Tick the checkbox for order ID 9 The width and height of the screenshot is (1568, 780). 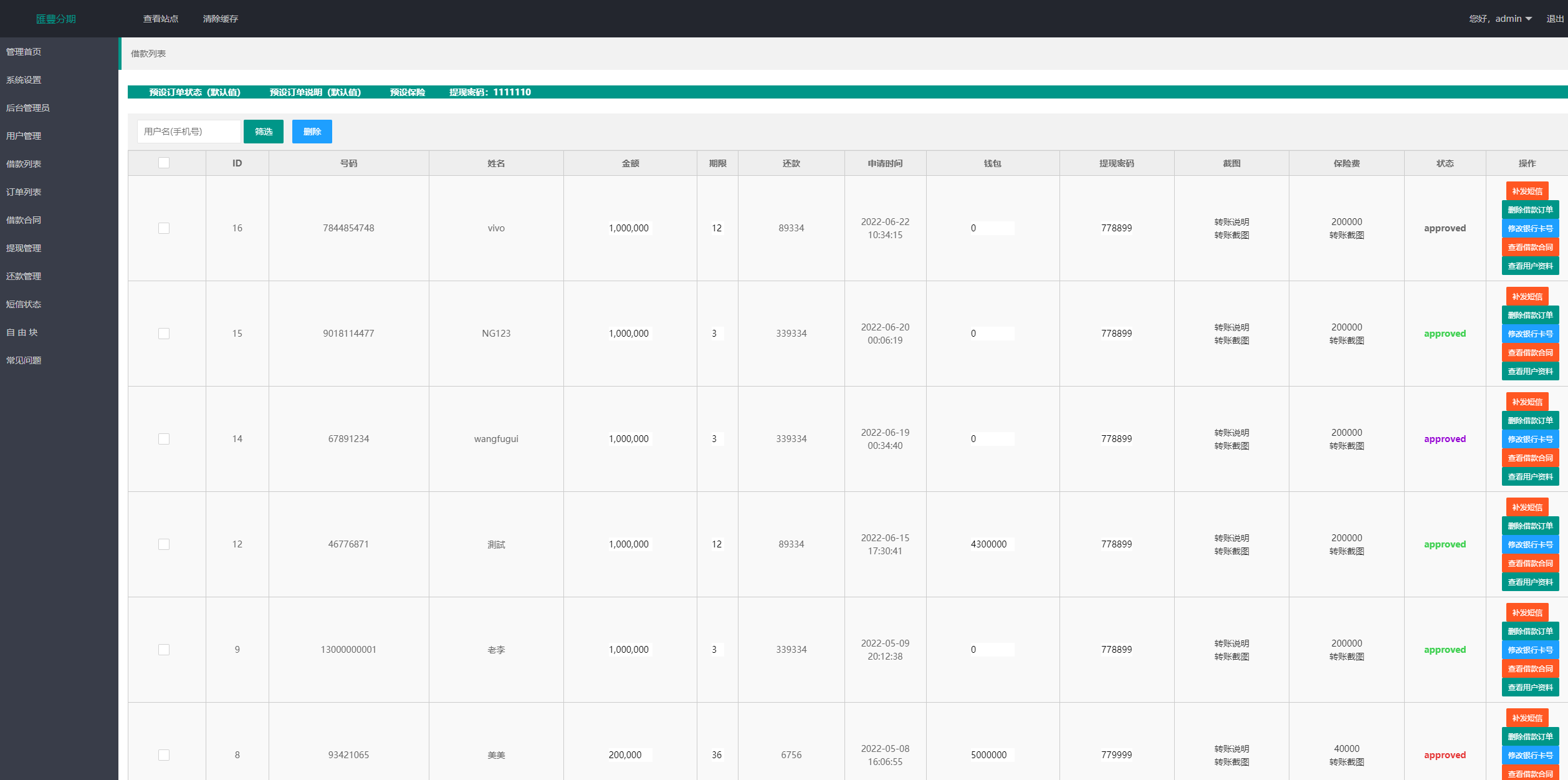click(x=164, y=650)
